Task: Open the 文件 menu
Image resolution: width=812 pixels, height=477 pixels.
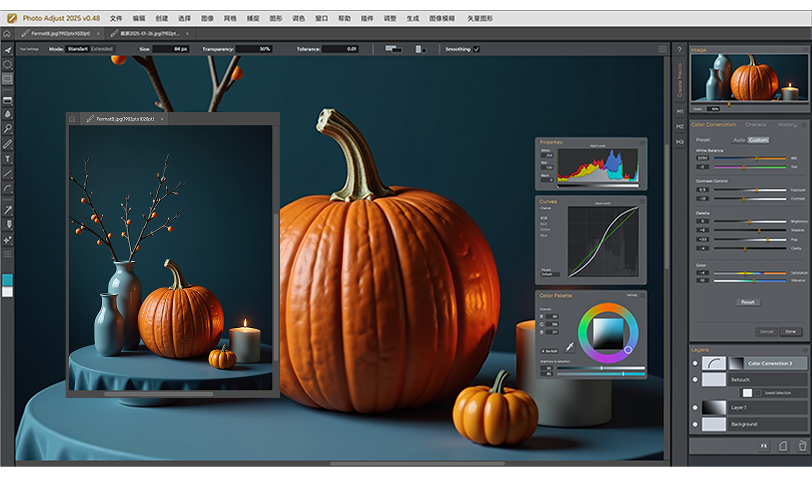Action: coord(116,18)
